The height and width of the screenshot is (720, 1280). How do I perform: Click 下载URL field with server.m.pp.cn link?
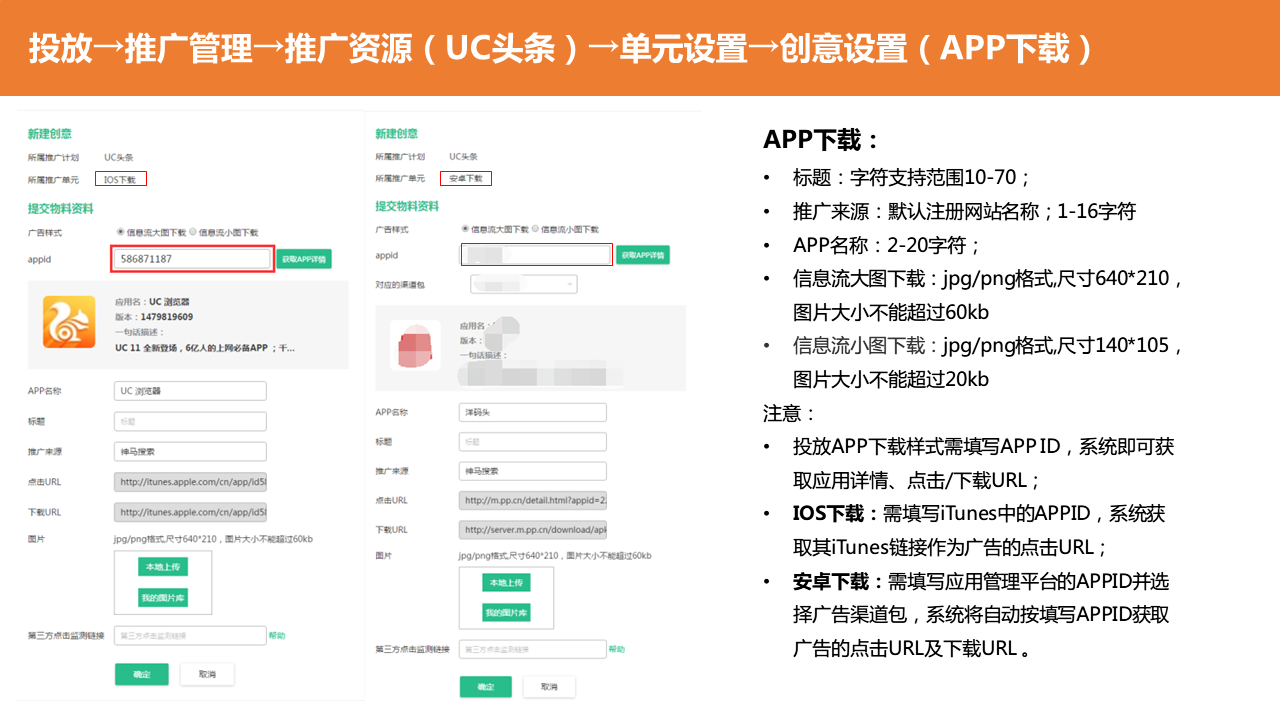point(533,529)
